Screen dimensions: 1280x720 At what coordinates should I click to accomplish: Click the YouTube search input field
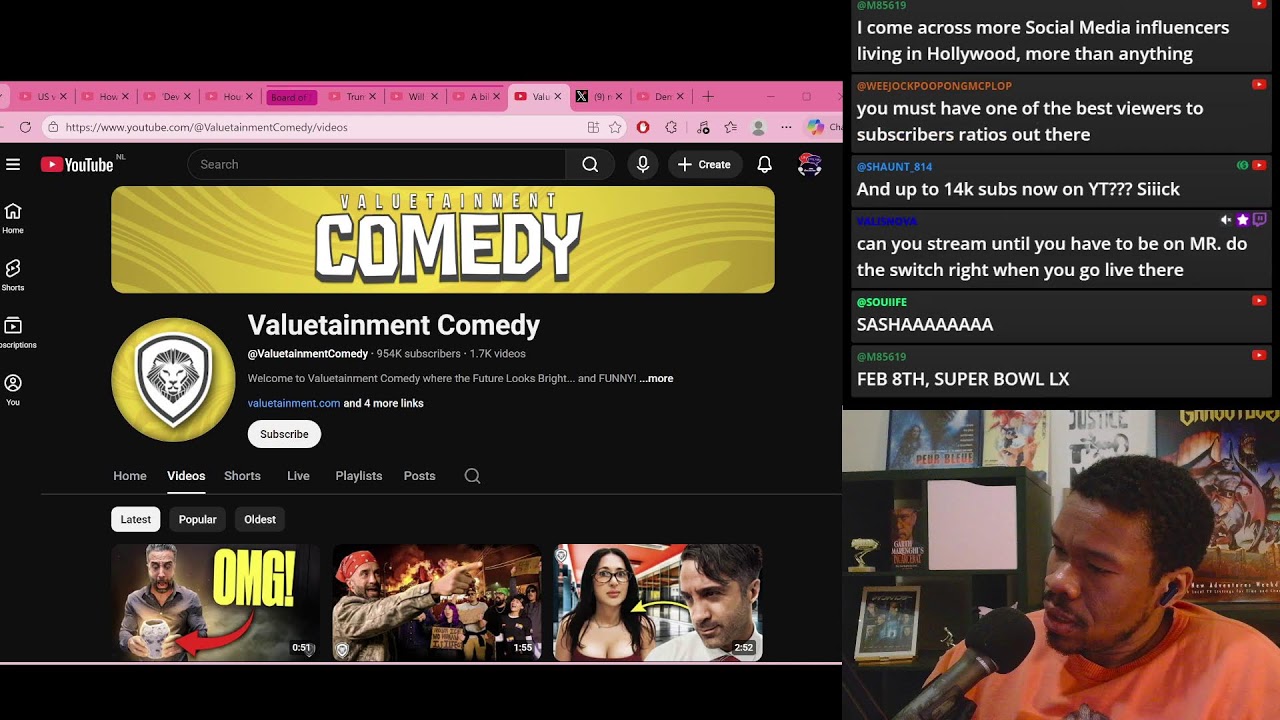[376, 164]
